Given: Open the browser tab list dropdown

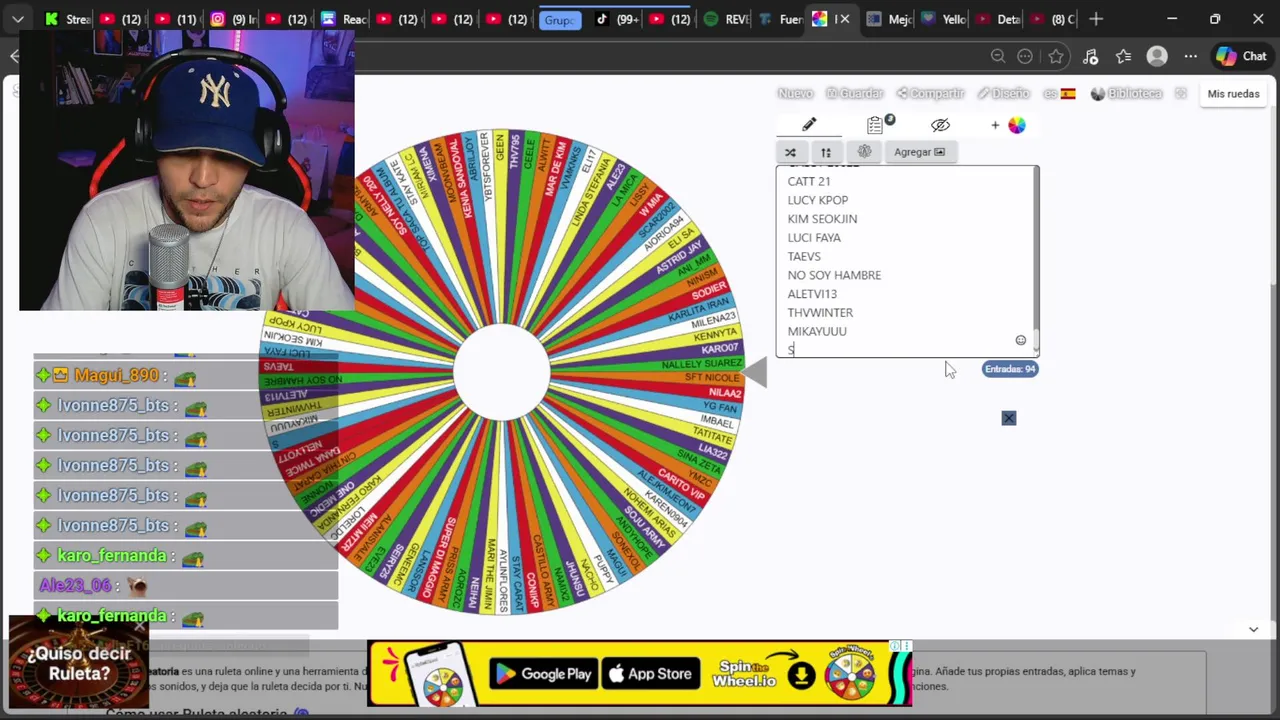Looking at the screenshot, I should point(18,19).
